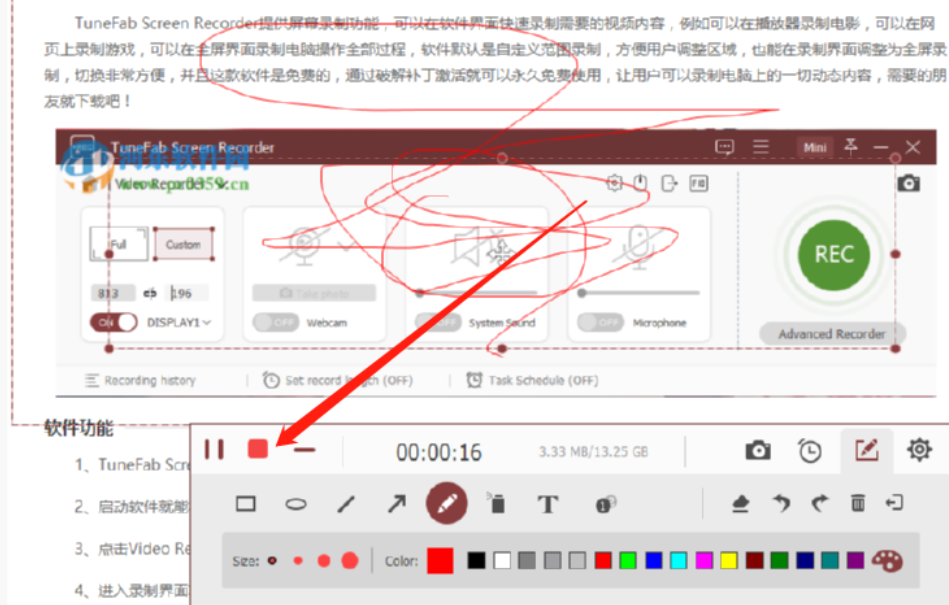This screenshot has width=949, height=605.
Task: Select the Text tool
Action: [548, 504]
